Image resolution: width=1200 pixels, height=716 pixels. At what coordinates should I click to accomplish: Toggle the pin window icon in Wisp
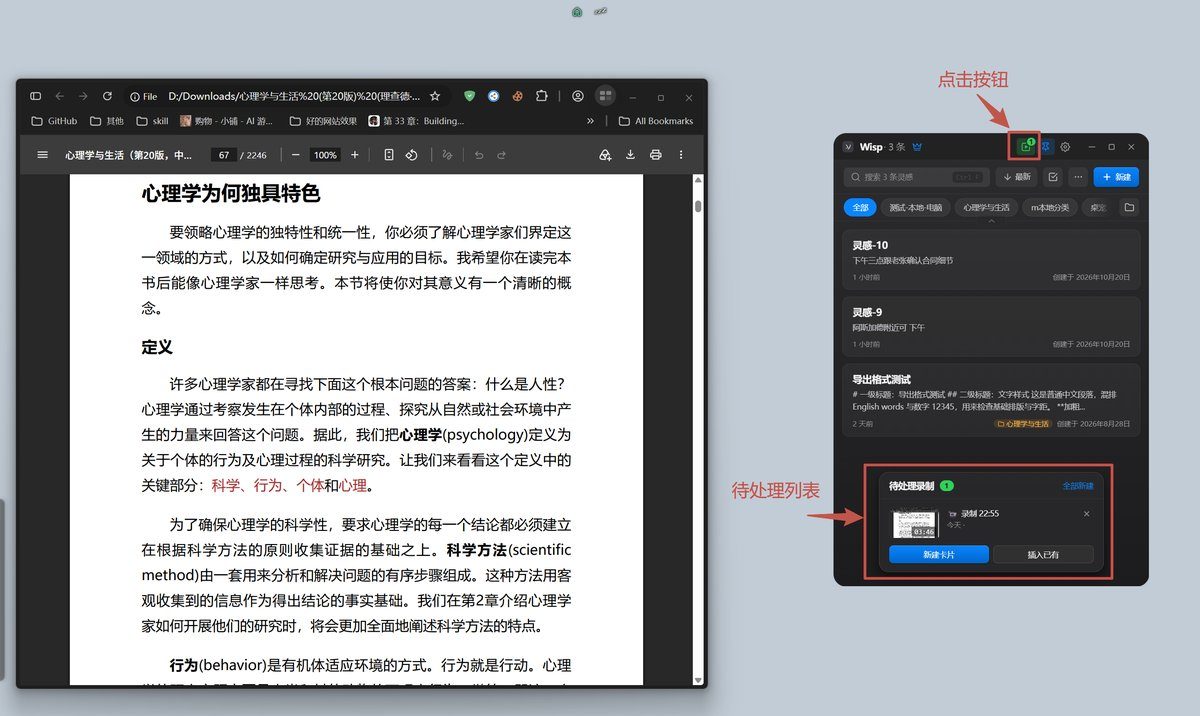pyautogui.click(x=1046, y=147)
